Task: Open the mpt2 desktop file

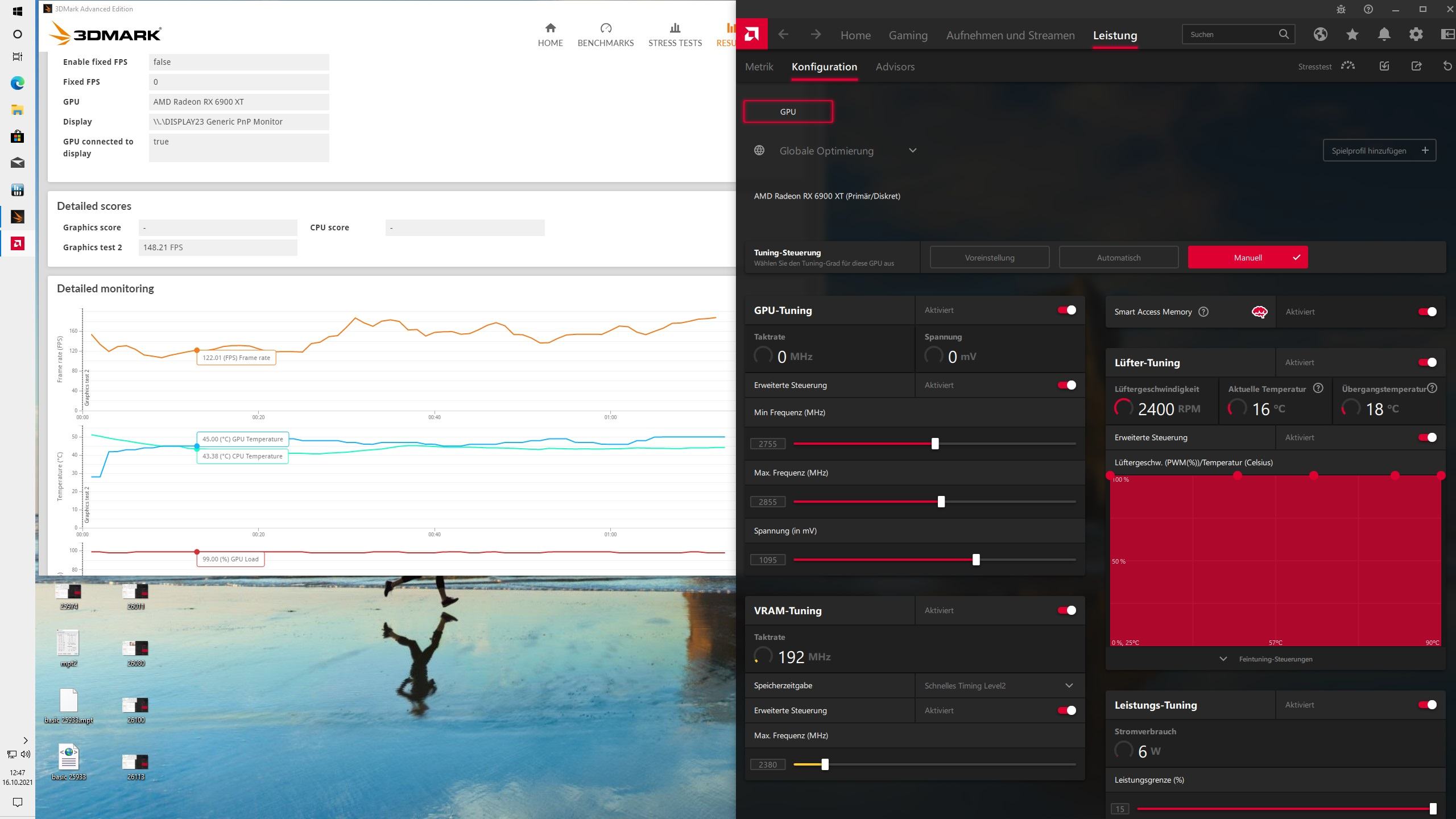Action: (x=68, y=648)
